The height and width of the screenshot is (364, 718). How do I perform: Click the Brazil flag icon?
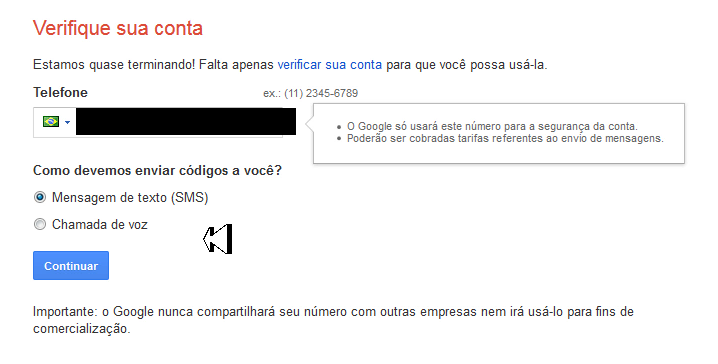click(51, 122)
